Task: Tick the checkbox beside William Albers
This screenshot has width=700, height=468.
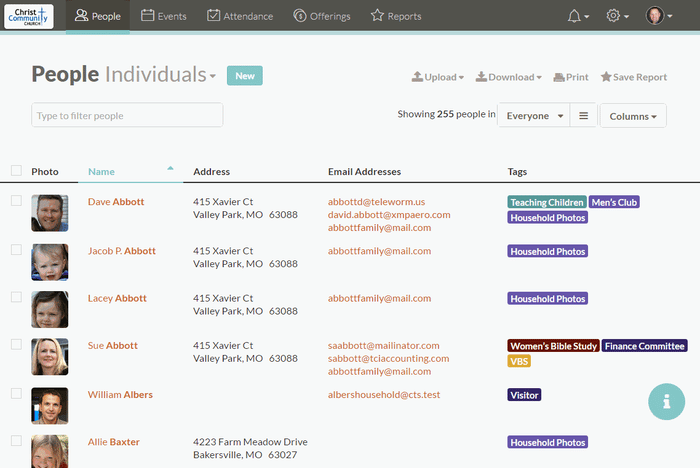Action: click(16, 394)
